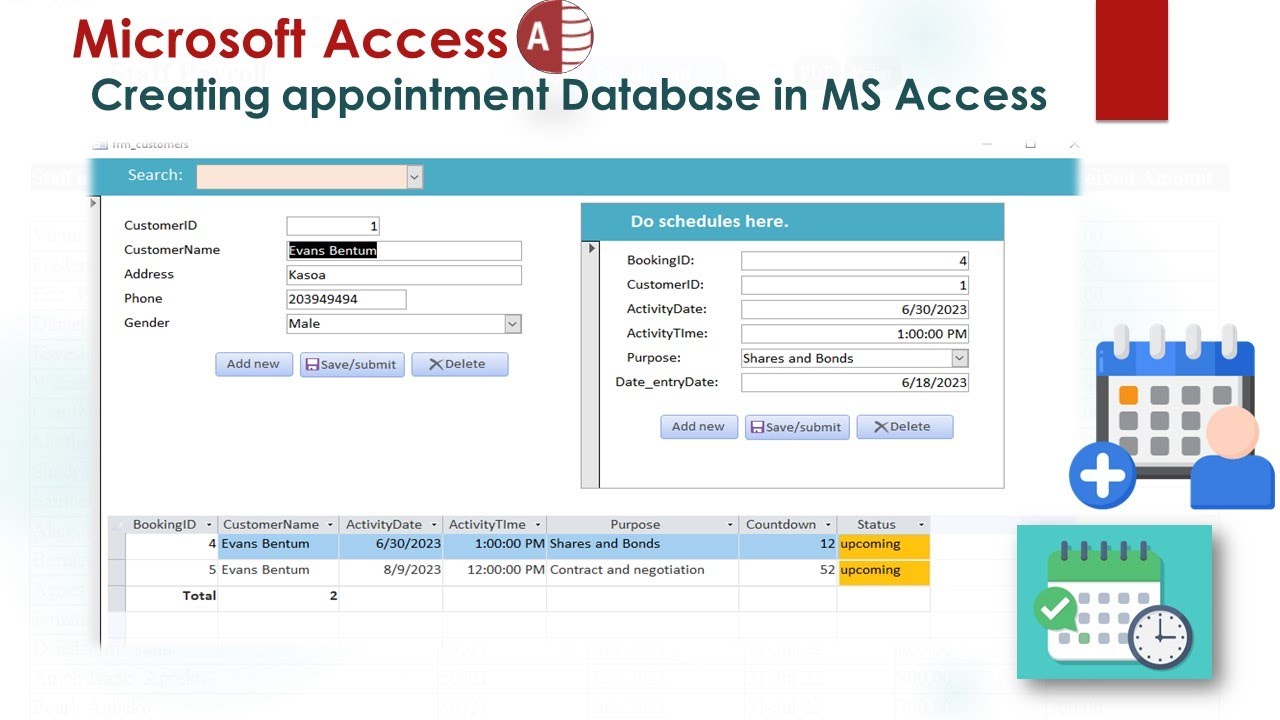Click Countdown cell showing 12
The width and height of the screenshot is (1280, 720).
click(788, 545)
